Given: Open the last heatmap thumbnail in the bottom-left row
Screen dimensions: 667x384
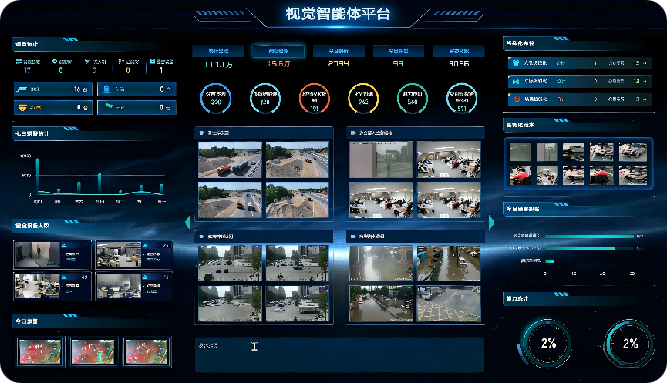Looking at the screenshot, I should tap(146, 352).
